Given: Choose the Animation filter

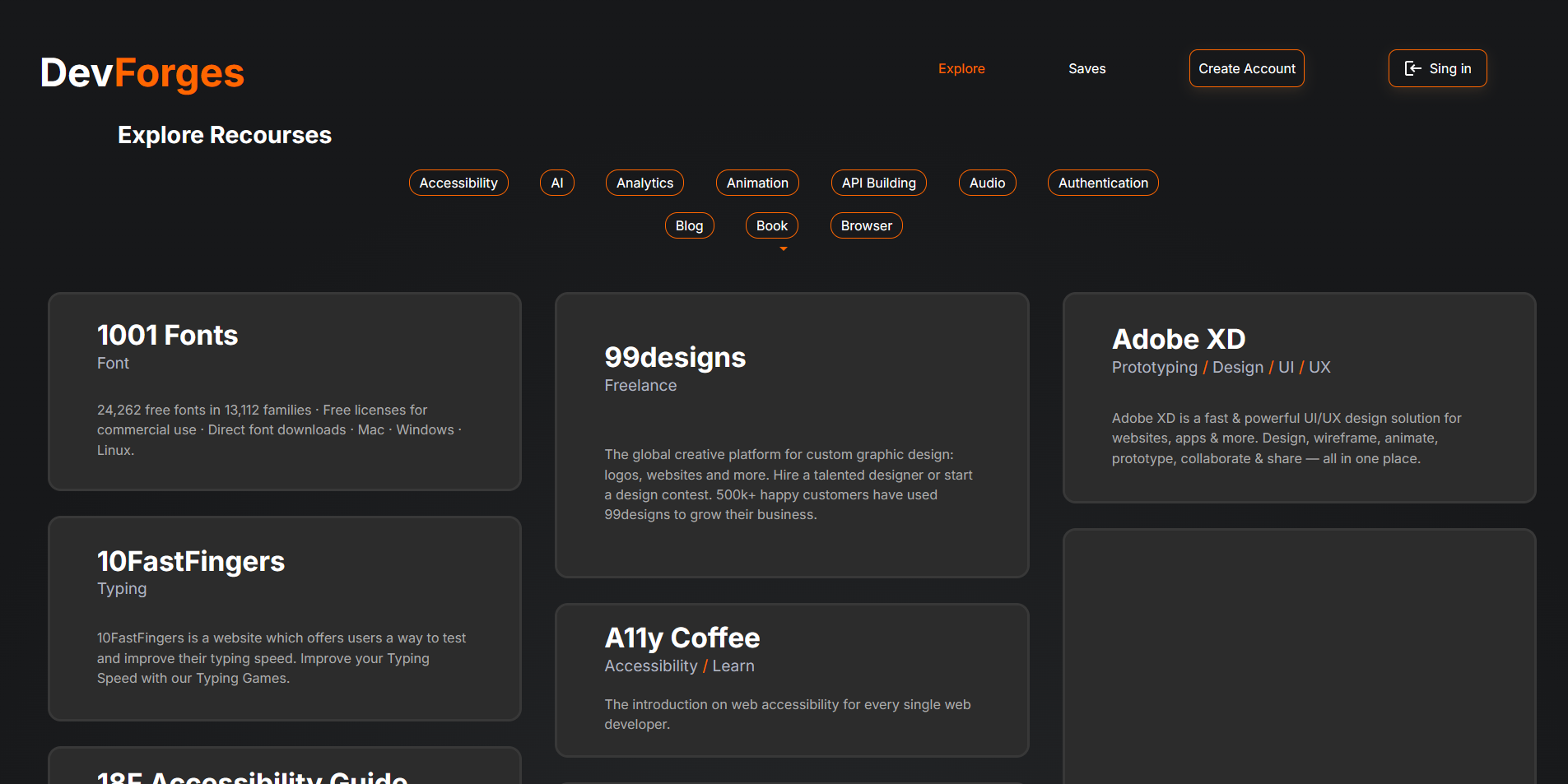Looking at the screenshot, I should tap(757, 183).
